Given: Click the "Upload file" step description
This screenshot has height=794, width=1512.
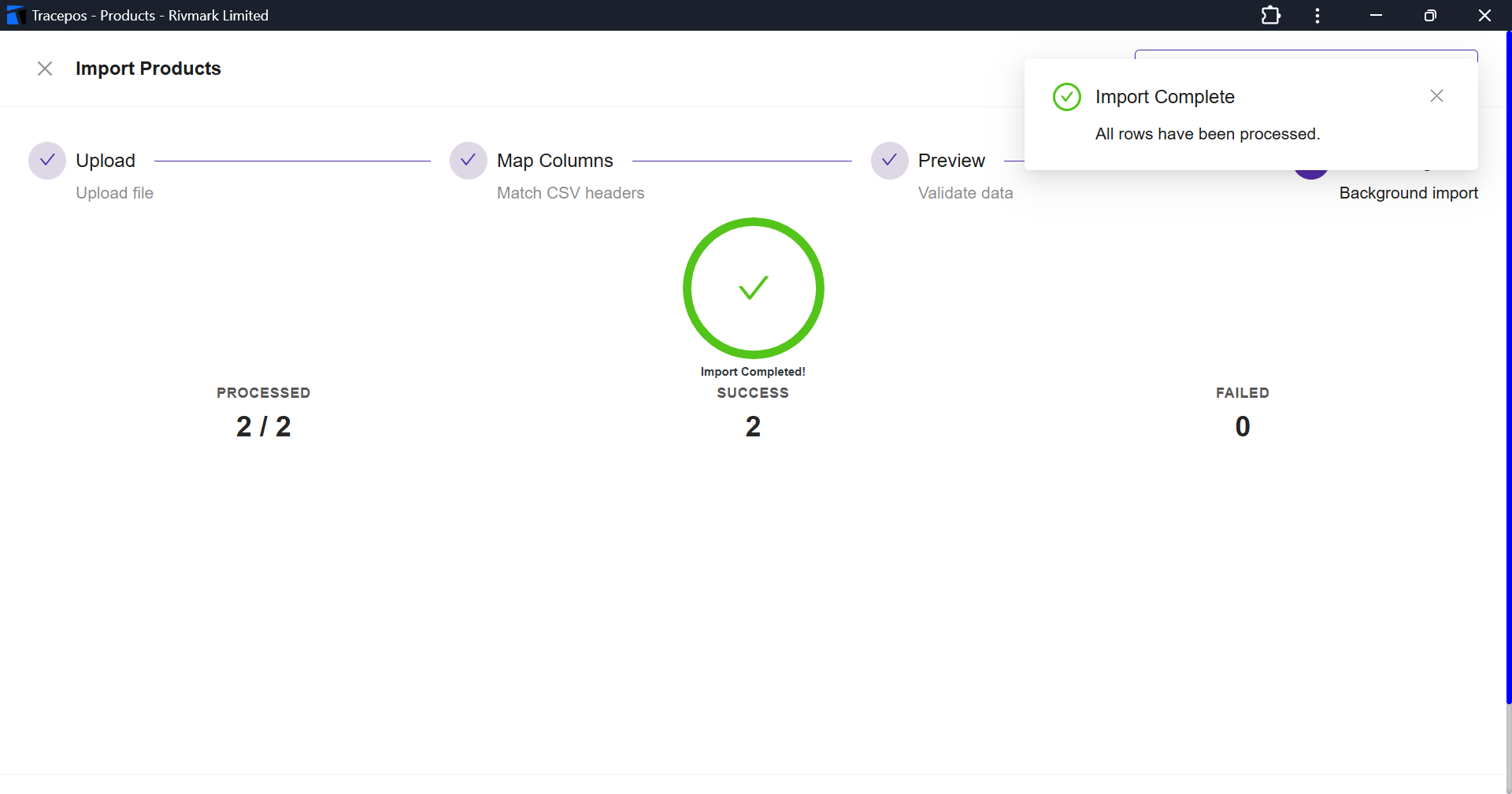Looking at the screenshot, I should (115, 193).
